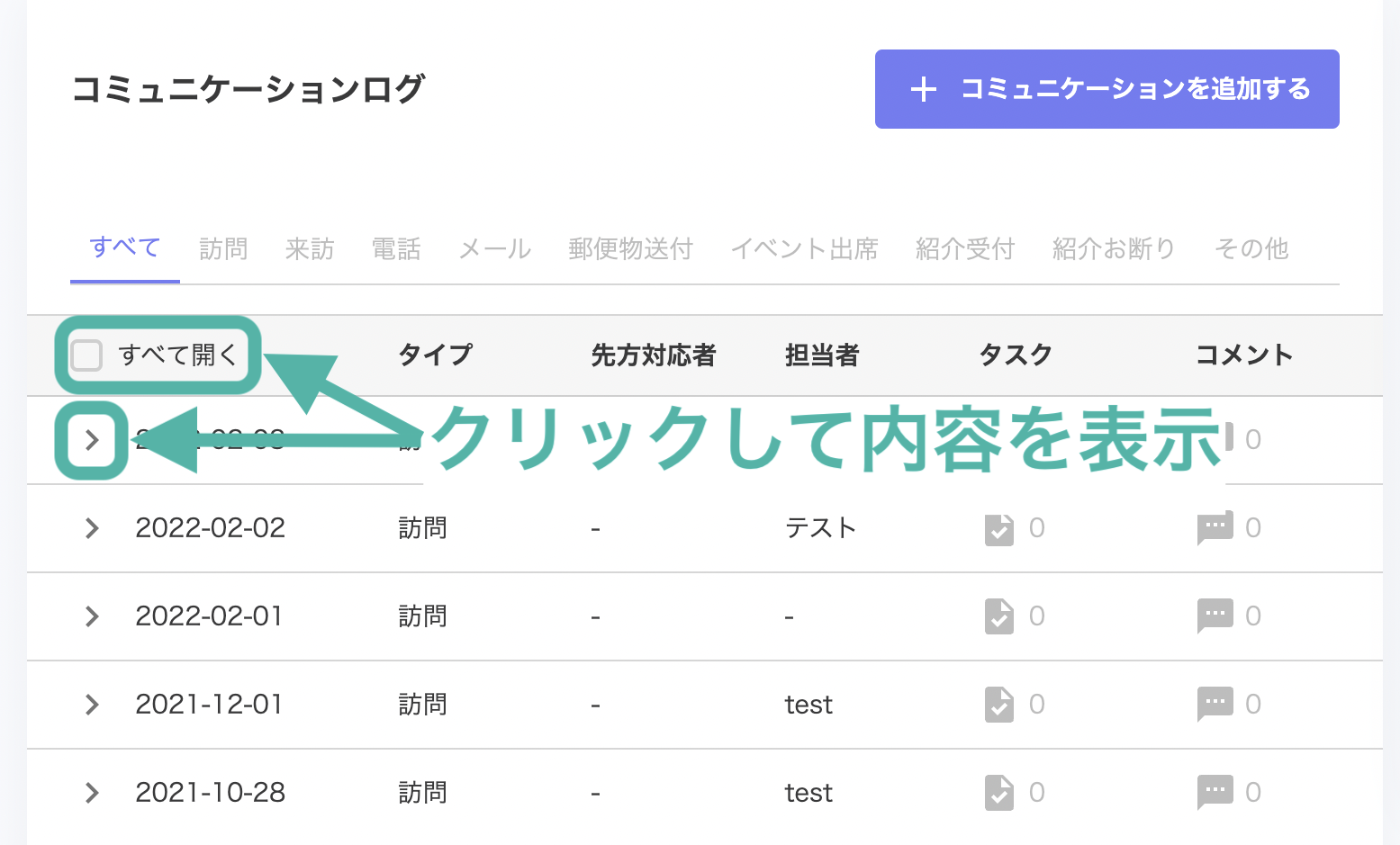
Task: Open the 来訪 tab
Action: coord(310,248)
